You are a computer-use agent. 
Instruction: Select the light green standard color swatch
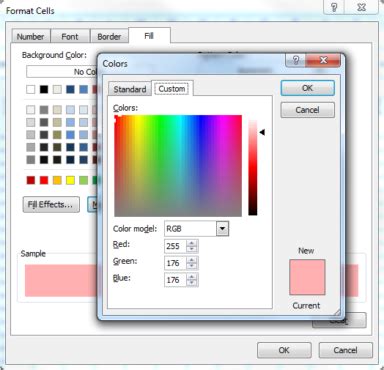(84, 180)
